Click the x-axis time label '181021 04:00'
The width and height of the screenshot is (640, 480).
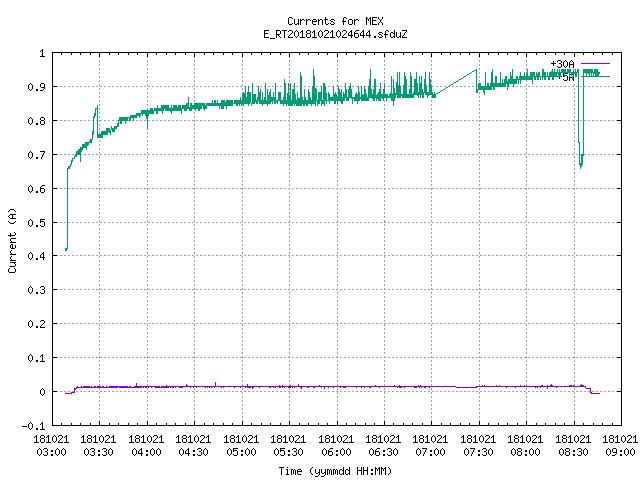[x=146, y=446]
